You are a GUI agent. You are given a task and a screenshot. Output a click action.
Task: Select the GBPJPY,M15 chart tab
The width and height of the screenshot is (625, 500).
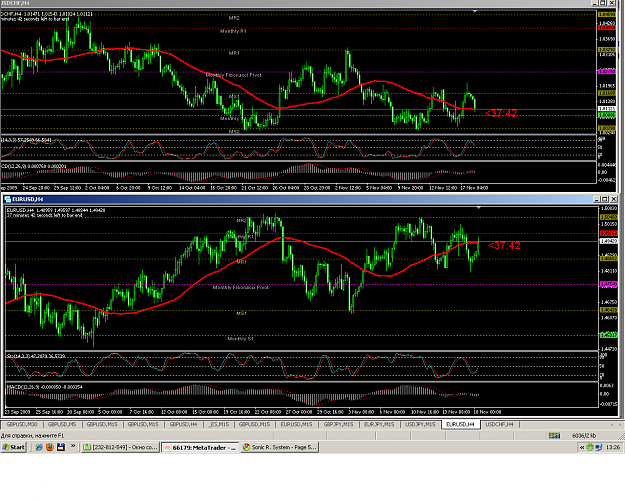[x=338, y=425]
